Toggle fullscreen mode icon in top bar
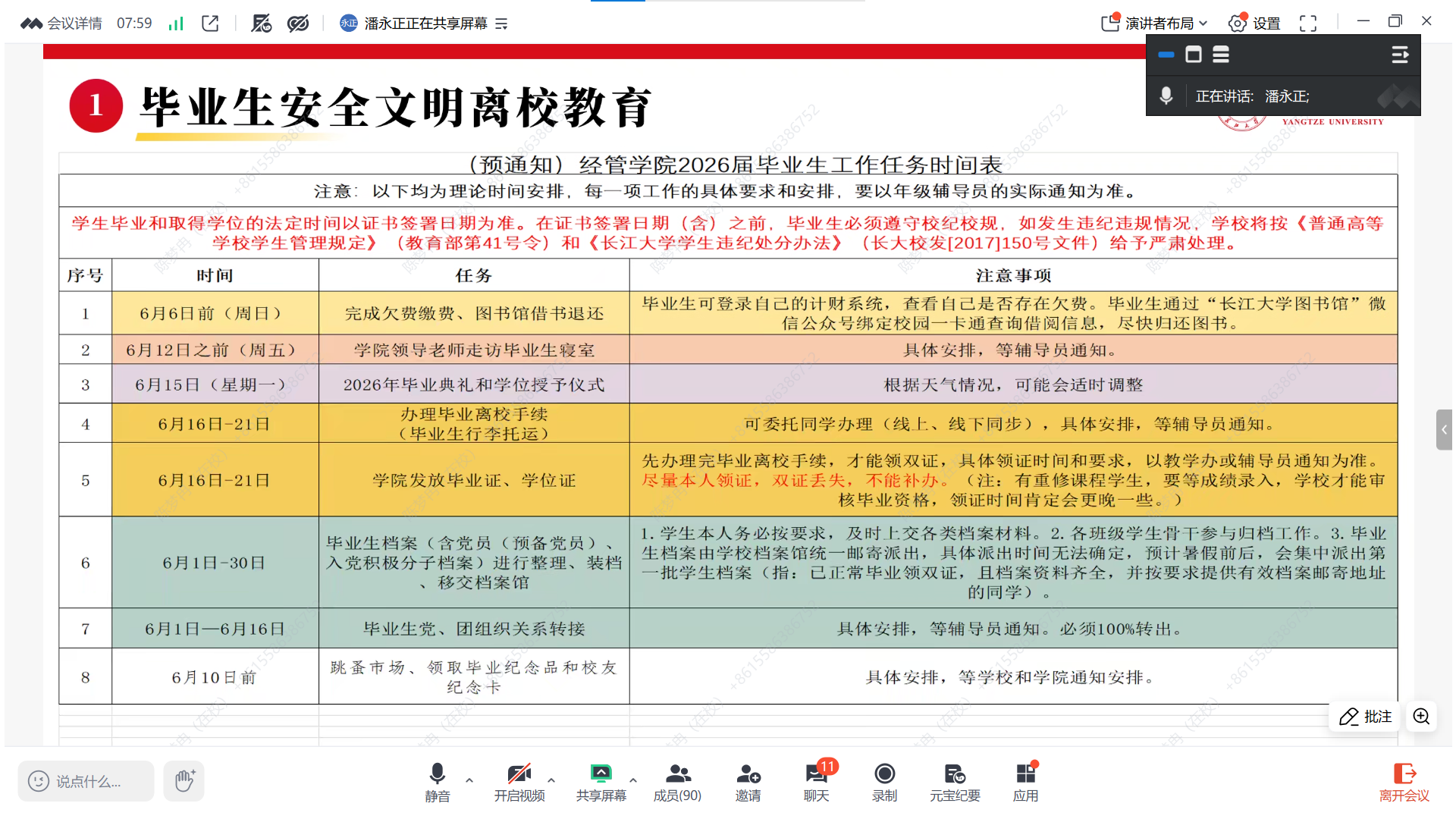1456x819 pixels. 1308,24
